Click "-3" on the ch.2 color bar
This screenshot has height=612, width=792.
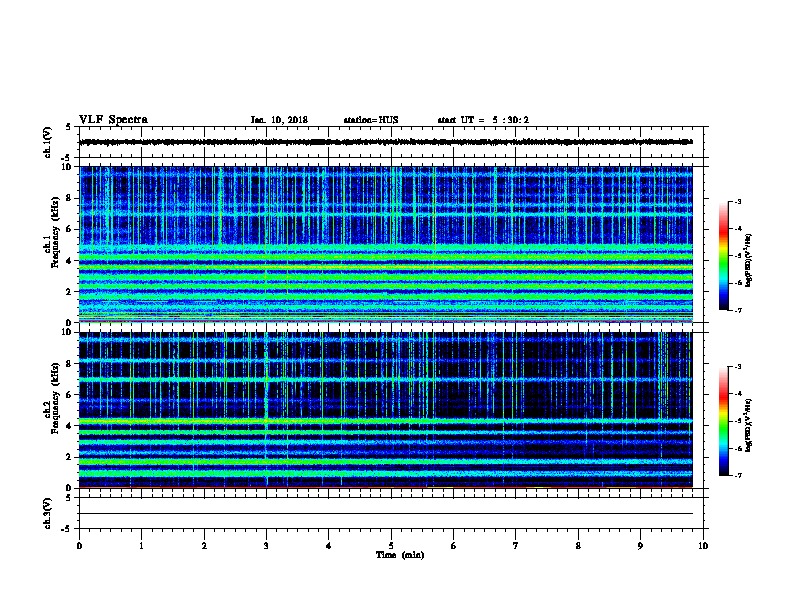pos(737,367)
